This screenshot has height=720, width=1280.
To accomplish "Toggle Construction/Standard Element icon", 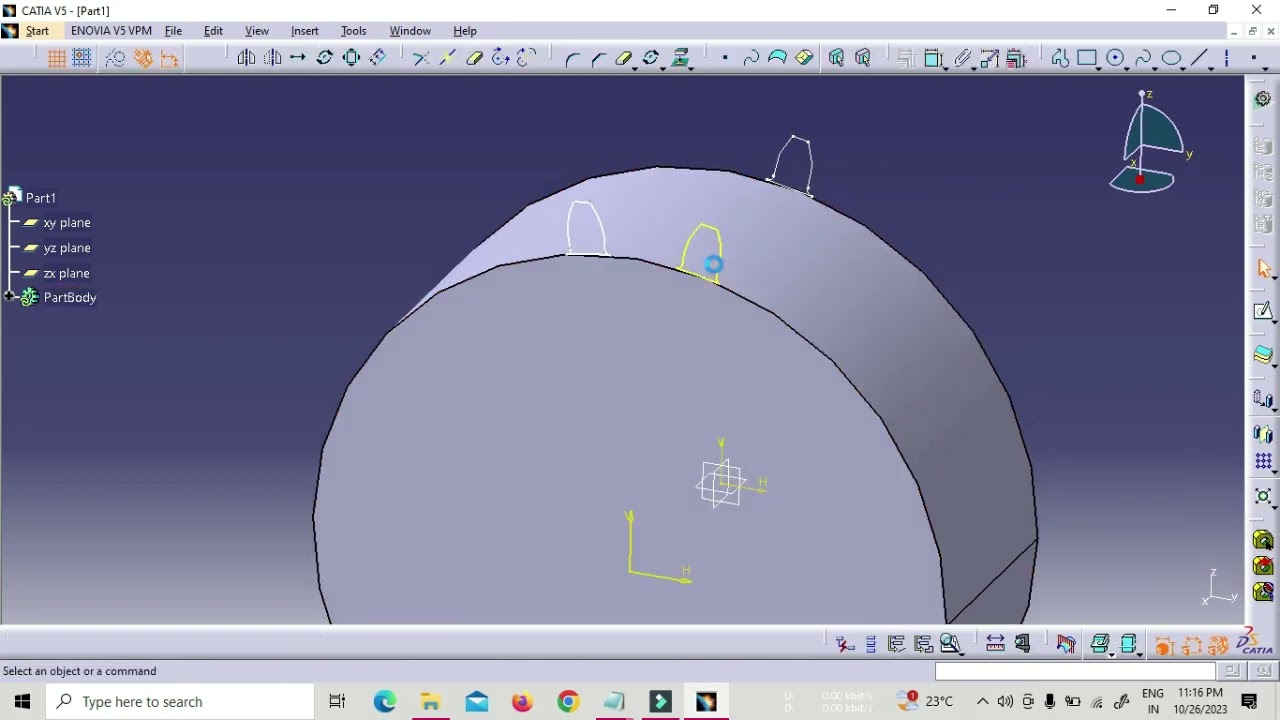I will 115,58.
